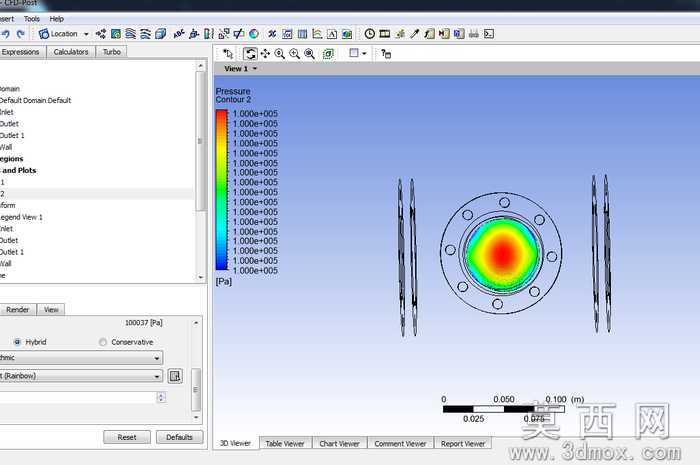The height and width of the screenshot is (465, 700).
Task: Open the Chart Viewer tab
Action: [x=339, y=444]
